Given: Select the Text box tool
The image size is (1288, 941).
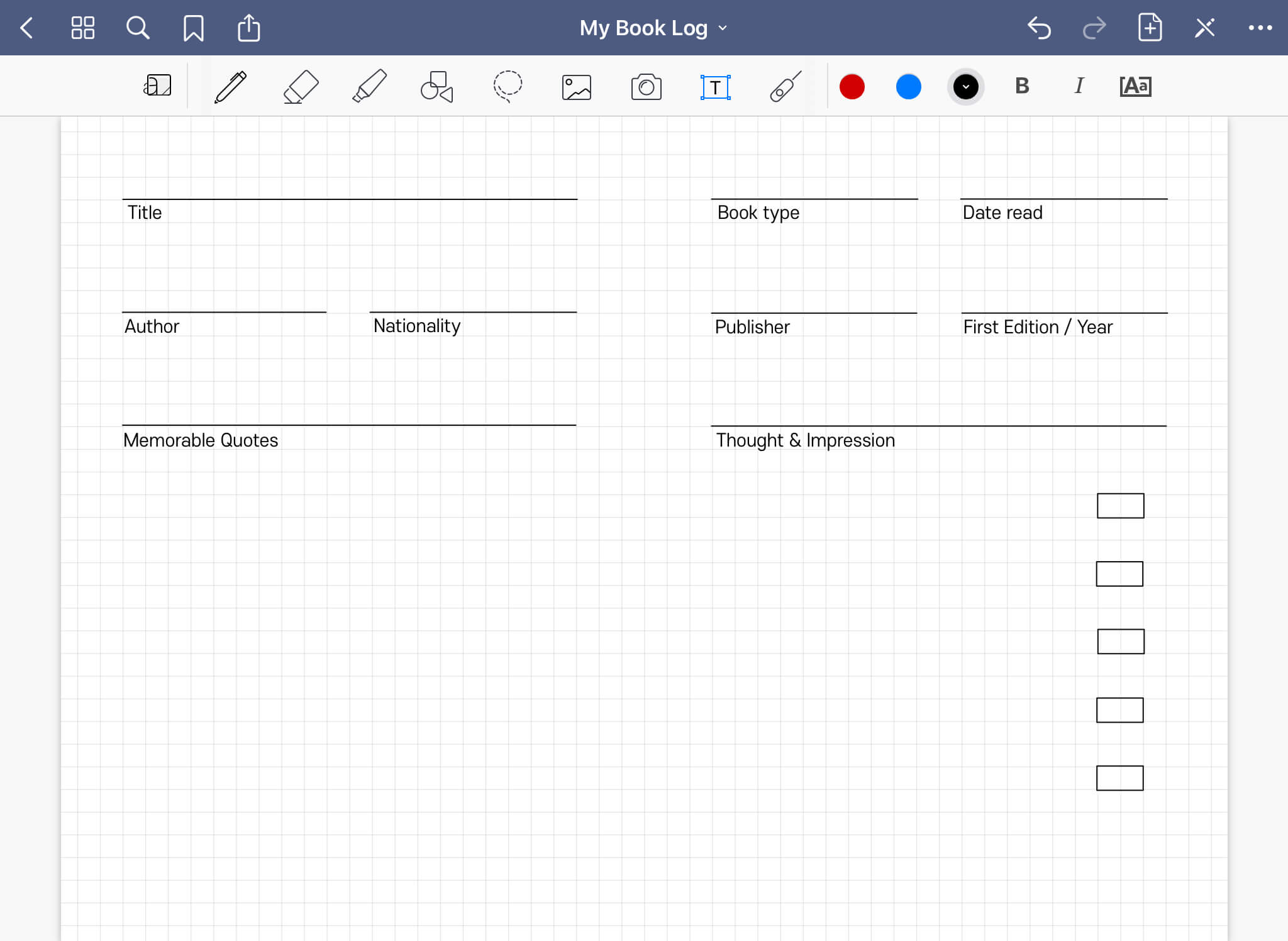Looking at the screenshot, I should [x=715, y=87].
